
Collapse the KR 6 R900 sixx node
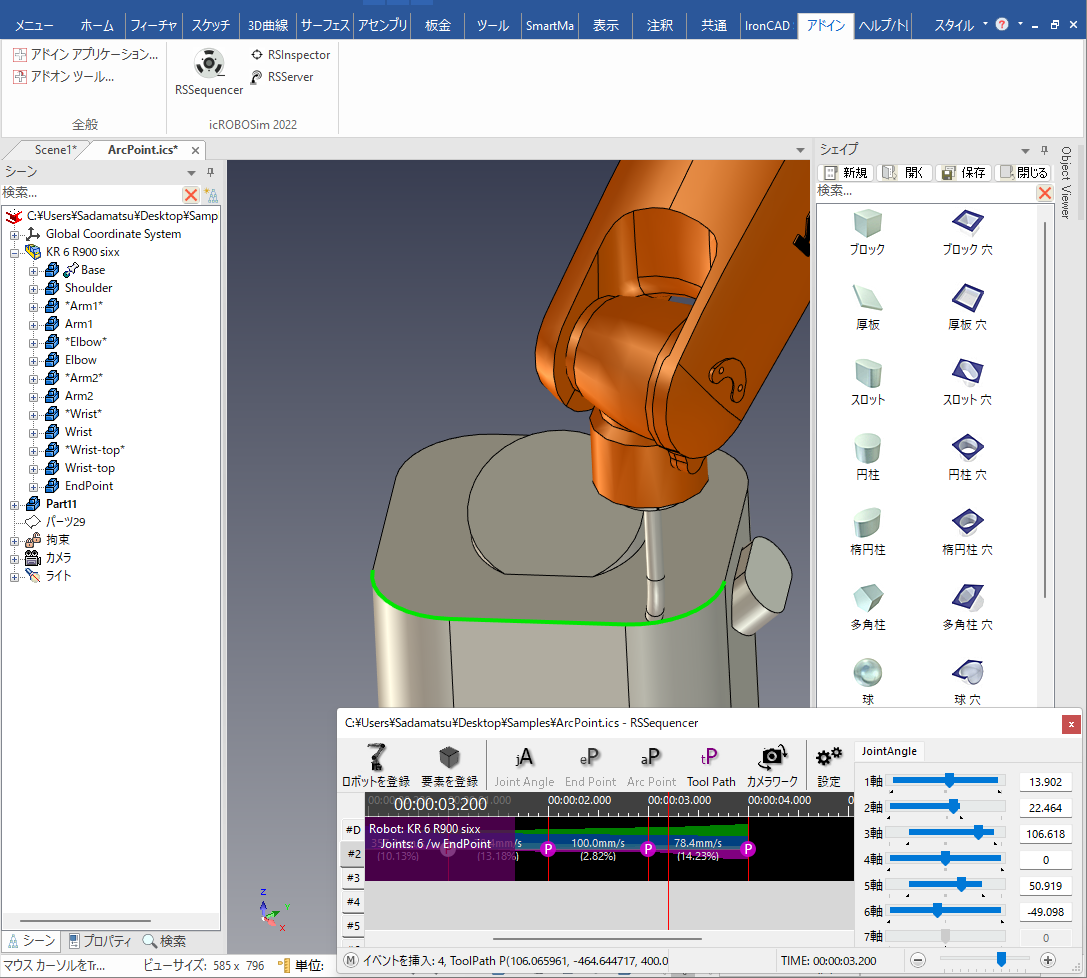pos(15,252)
